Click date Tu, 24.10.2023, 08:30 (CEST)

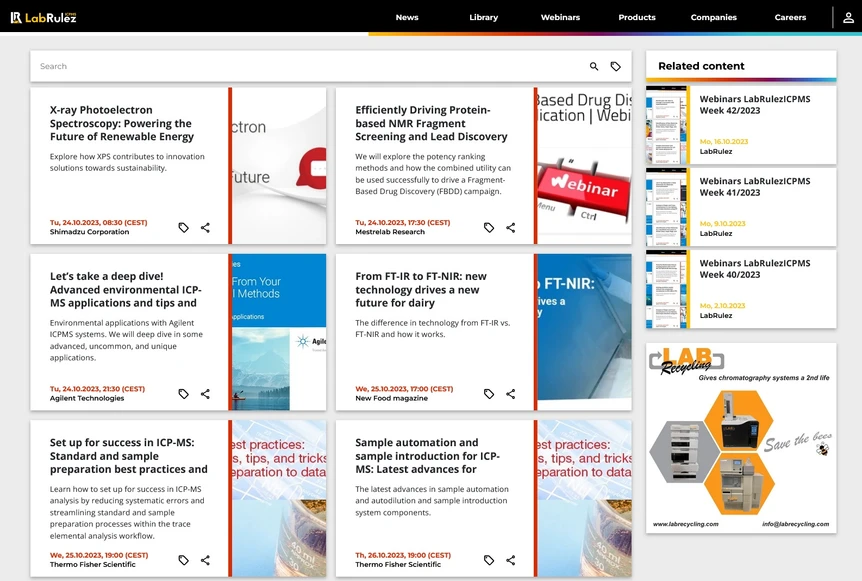click(x=98, y=223)
